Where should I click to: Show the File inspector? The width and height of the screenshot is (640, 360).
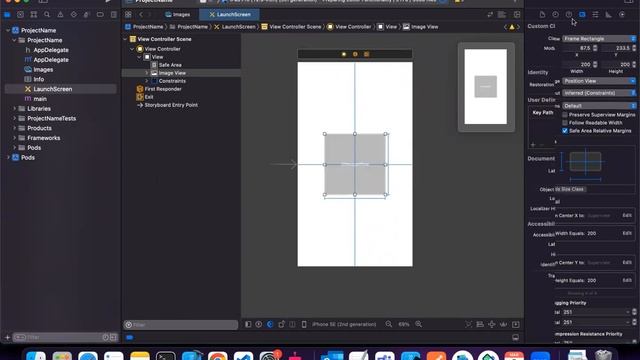542,15
